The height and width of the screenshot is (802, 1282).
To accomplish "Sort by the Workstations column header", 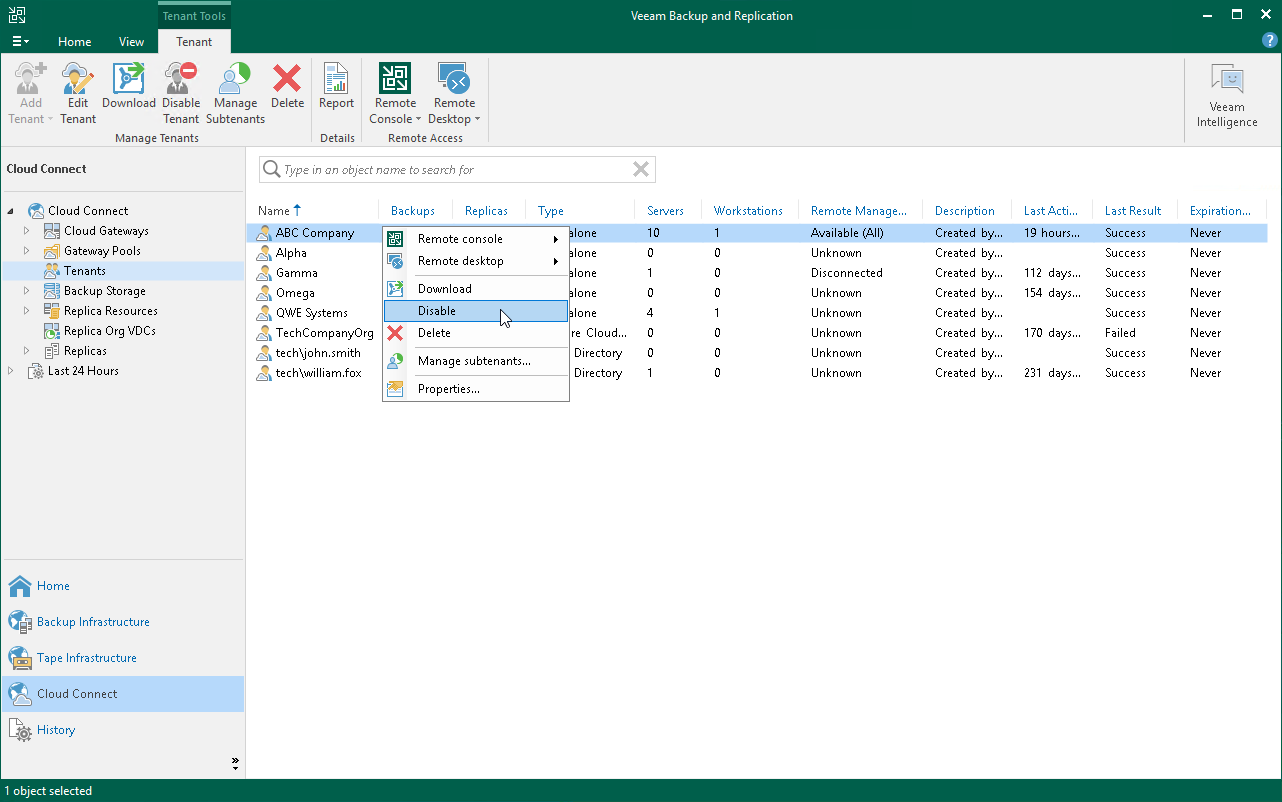I will [748, 211].
